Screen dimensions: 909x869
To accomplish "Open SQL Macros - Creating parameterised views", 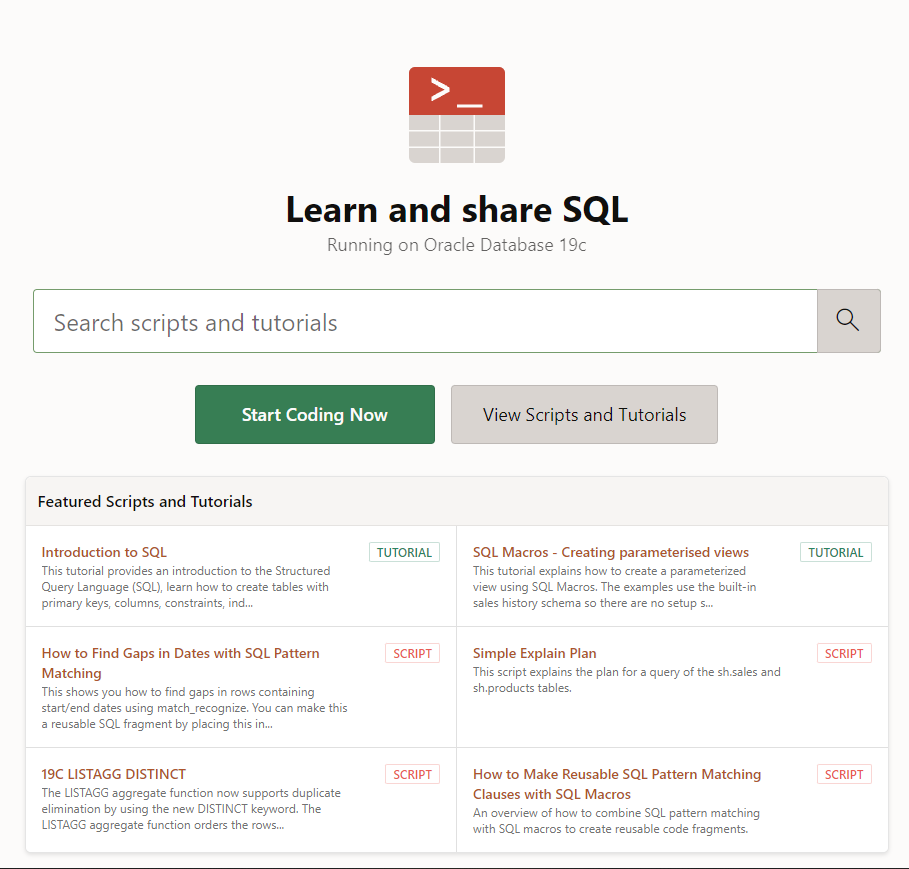I will point(610,552).
